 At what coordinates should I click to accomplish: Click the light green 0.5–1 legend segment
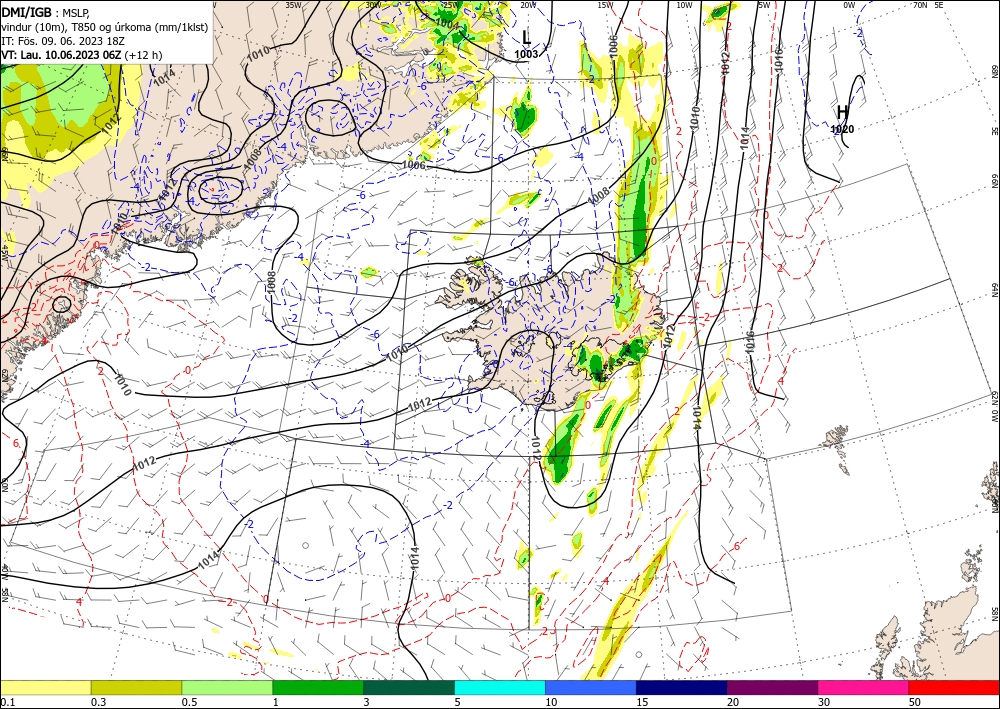click(227, 687)
